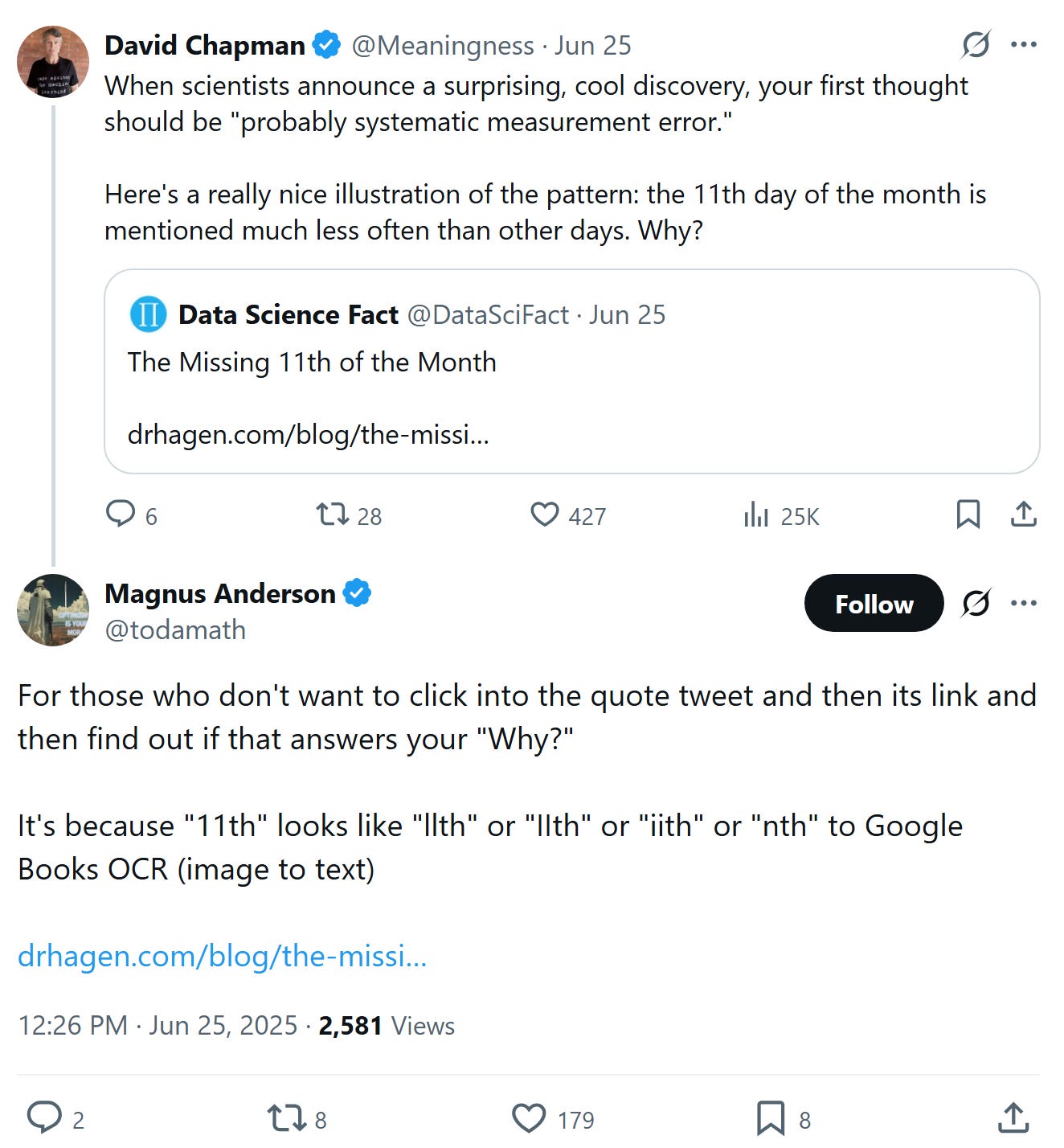Reply to David Chapman's tweet
The width and height of the screenshot is (1064, 1148).
point(121,514)
